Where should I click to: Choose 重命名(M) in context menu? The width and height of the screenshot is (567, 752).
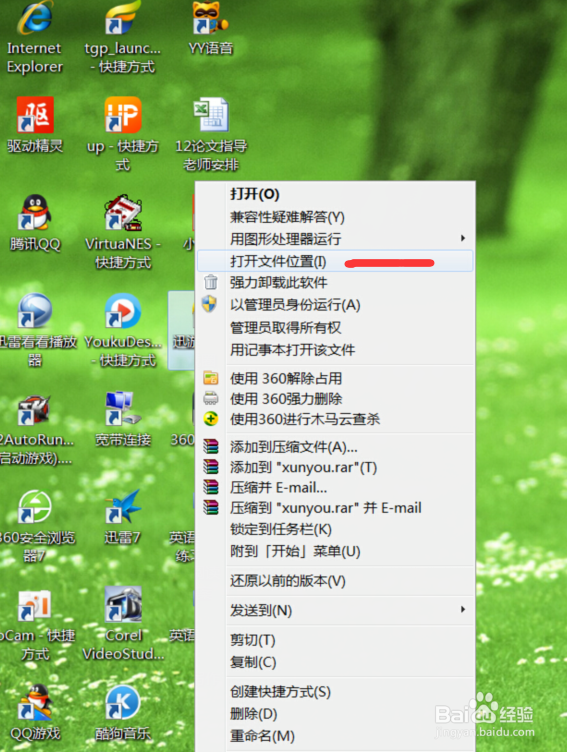pos(335,736)
